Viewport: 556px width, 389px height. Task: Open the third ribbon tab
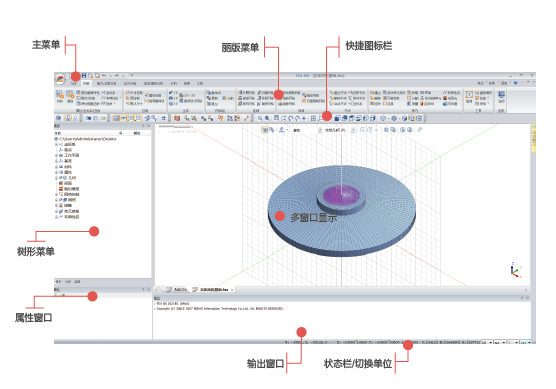coord(106,83)
